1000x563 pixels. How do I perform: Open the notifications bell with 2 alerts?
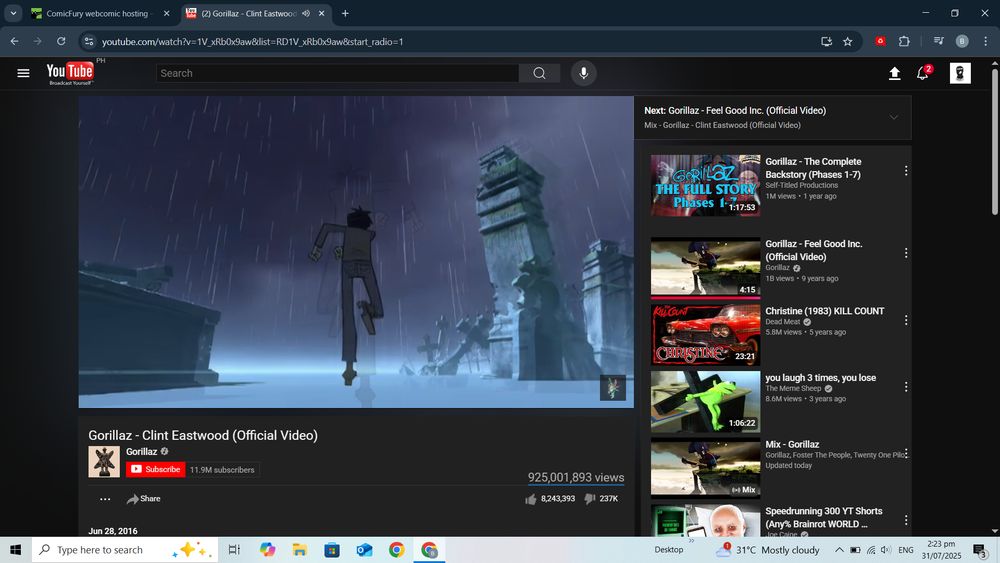click(x=923, y=73)
